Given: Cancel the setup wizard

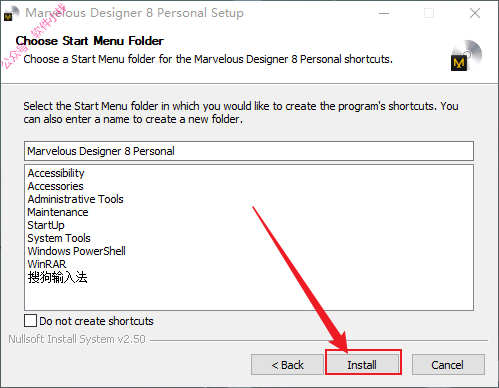Looking at the screenshot, I should (448, 365).
